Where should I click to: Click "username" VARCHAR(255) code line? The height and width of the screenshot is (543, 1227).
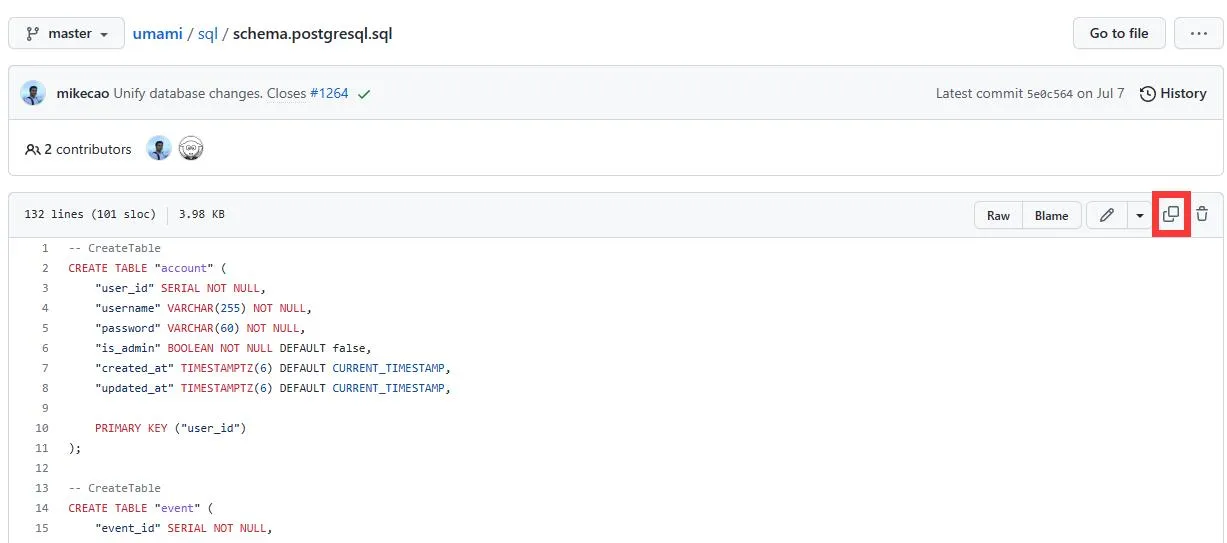[x=203, y=308]
